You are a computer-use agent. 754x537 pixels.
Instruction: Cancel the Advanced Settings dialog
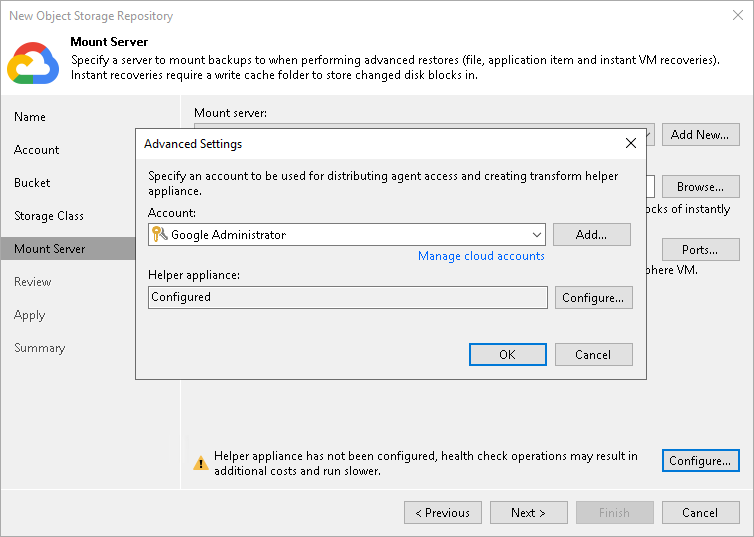click(x=593, y=354)
